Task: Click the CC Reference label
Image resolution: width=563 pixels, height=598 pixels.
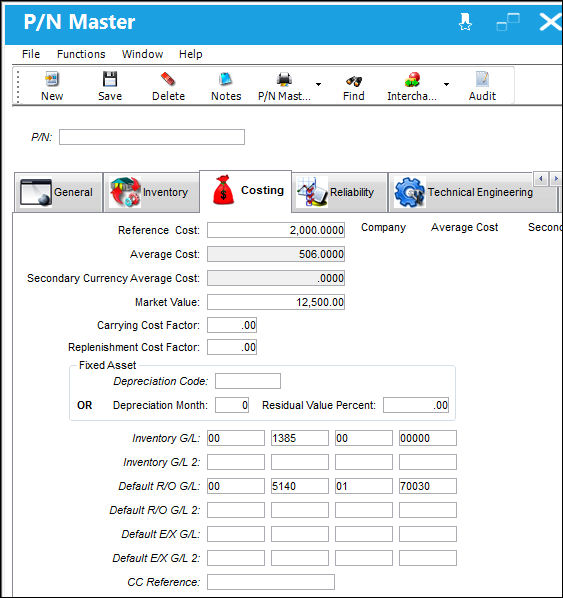Action: coord(164,582)
